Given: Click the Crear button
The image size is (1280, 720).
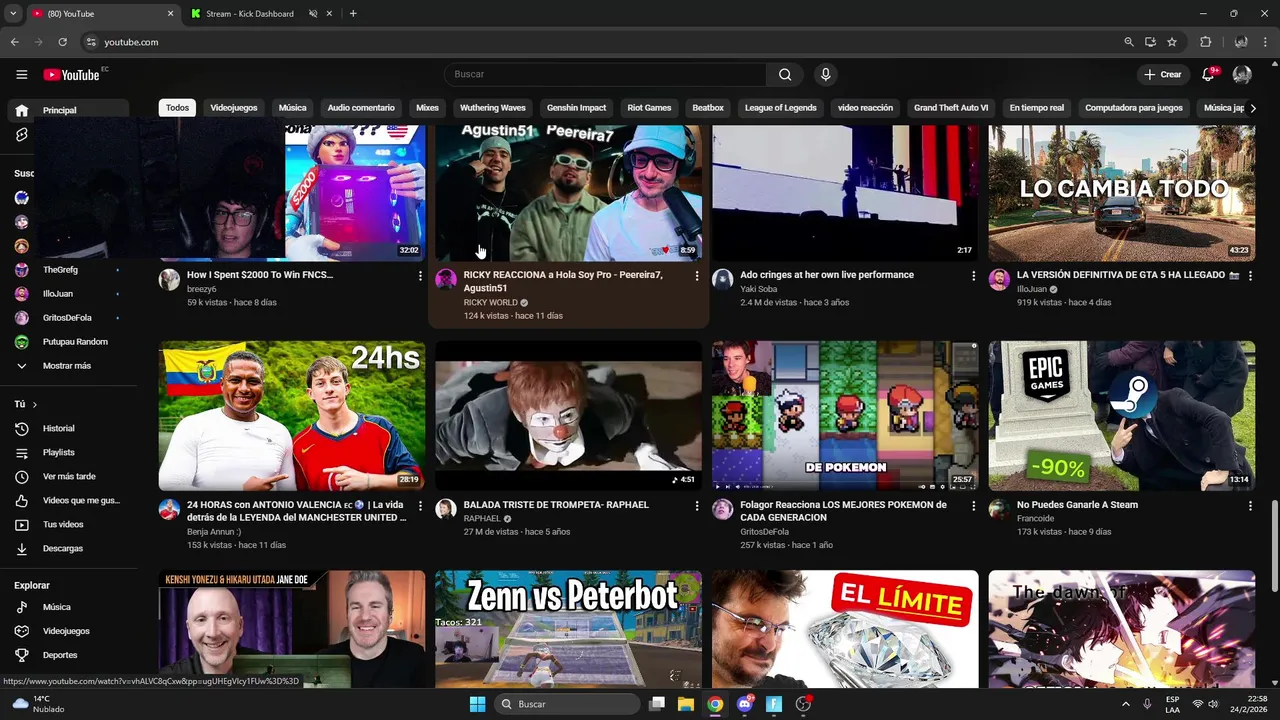Looking at the screenshot, I should [1162, 74].
